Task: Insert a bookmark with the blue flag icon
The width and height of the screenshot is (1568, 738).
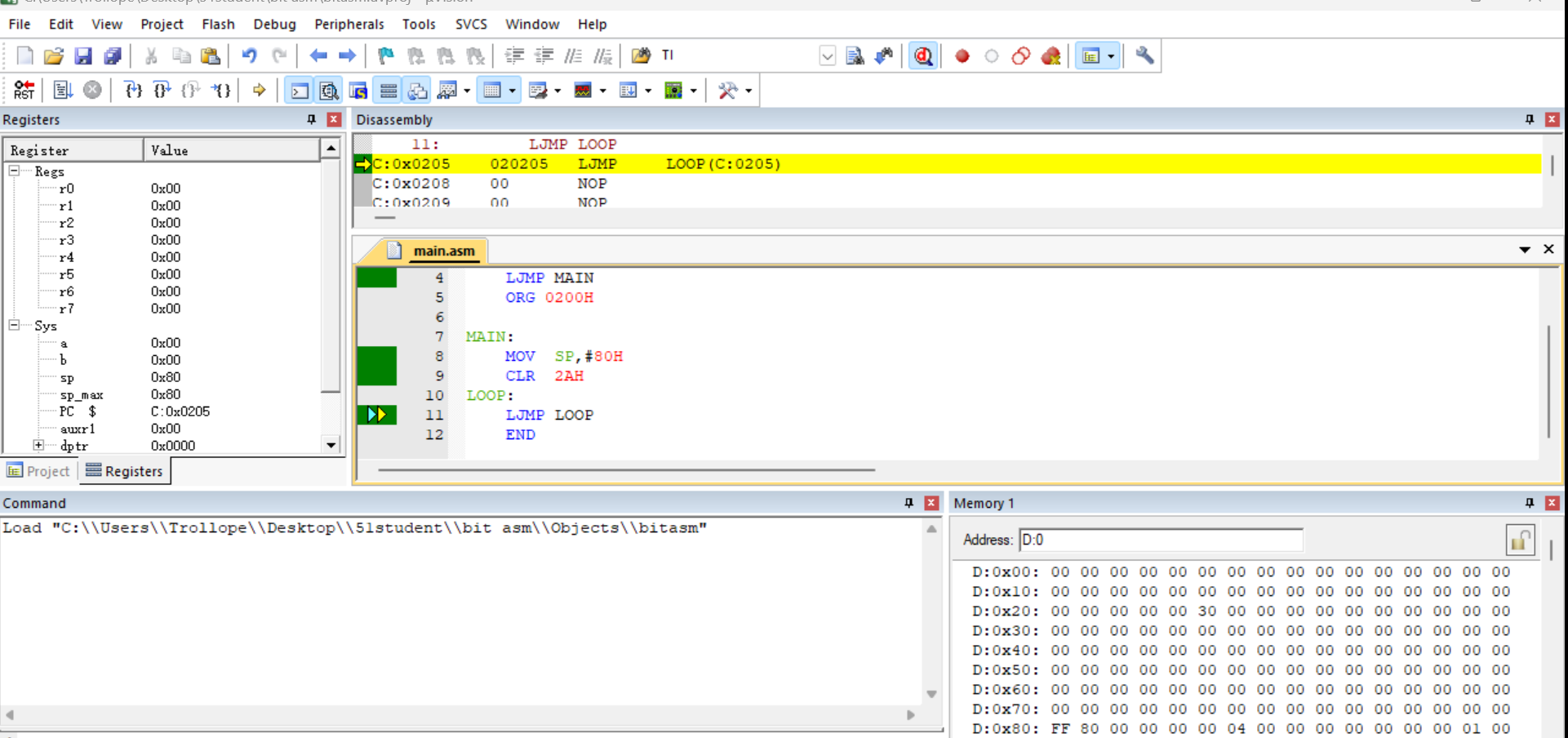Action: click(386, 56)
